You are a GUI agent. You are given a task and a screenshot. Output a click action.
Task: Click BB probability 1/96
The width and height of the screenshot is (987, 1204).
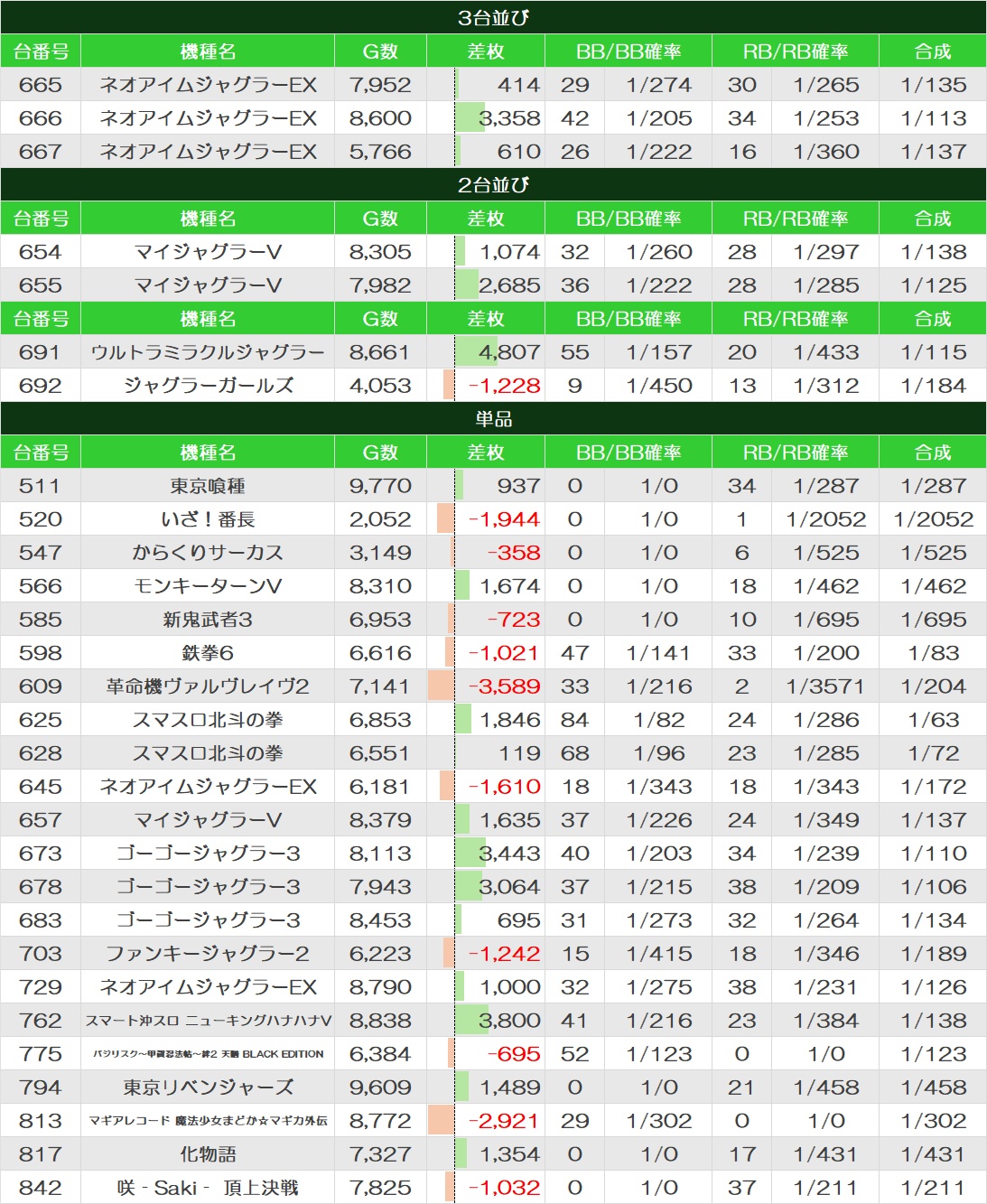coord(659,753)
